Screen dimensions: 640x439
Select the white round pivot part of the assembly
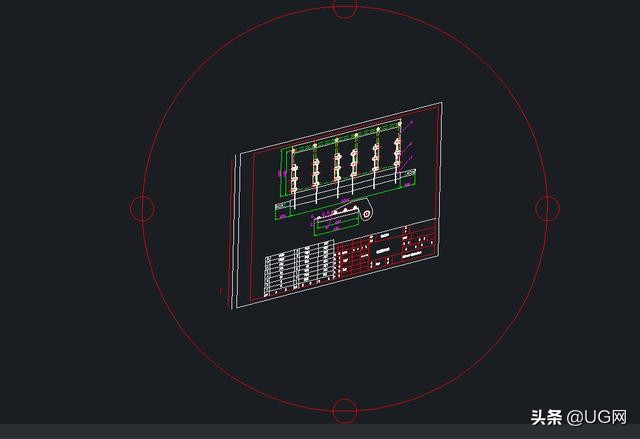[x=366, y=213]
